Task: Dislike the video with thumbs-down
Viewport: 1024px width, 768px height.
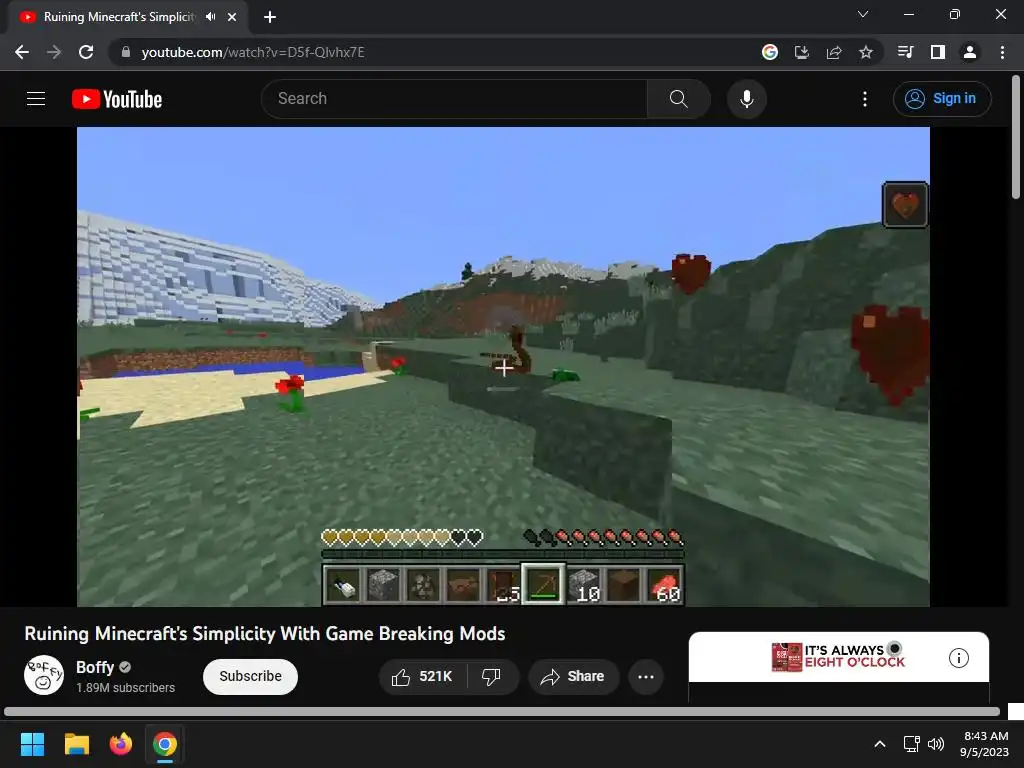Action: (492, 677)
